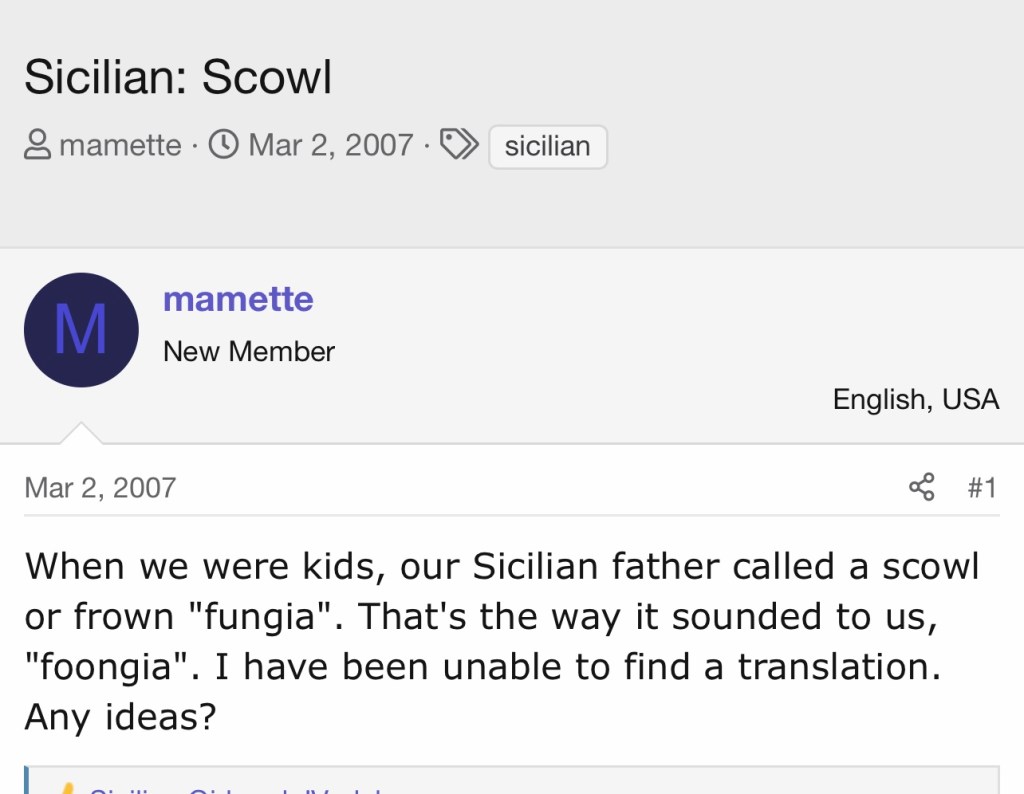
Task: Click the share icon on post #1
Action: [921, 487]
